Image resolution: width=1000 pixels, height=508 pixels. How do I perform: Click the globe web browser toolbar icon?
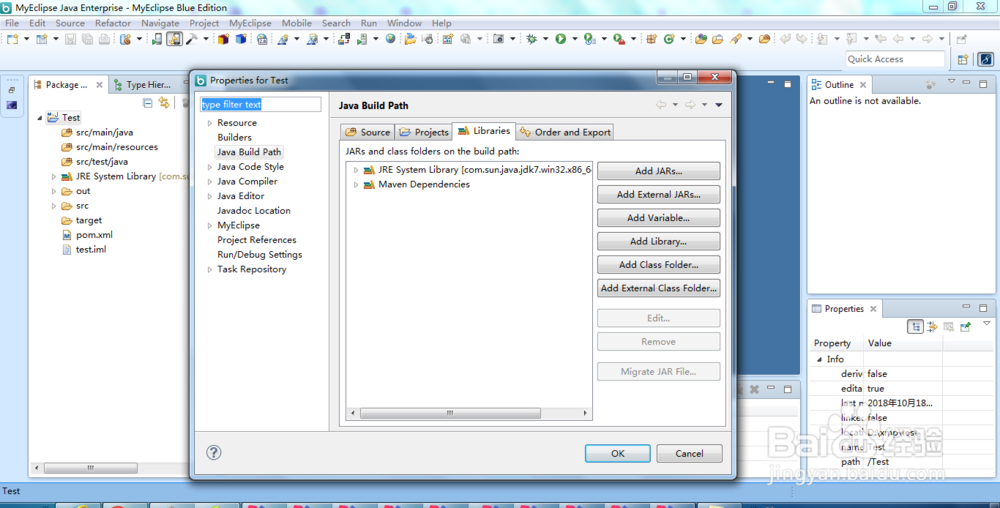[x=390, y=39]
